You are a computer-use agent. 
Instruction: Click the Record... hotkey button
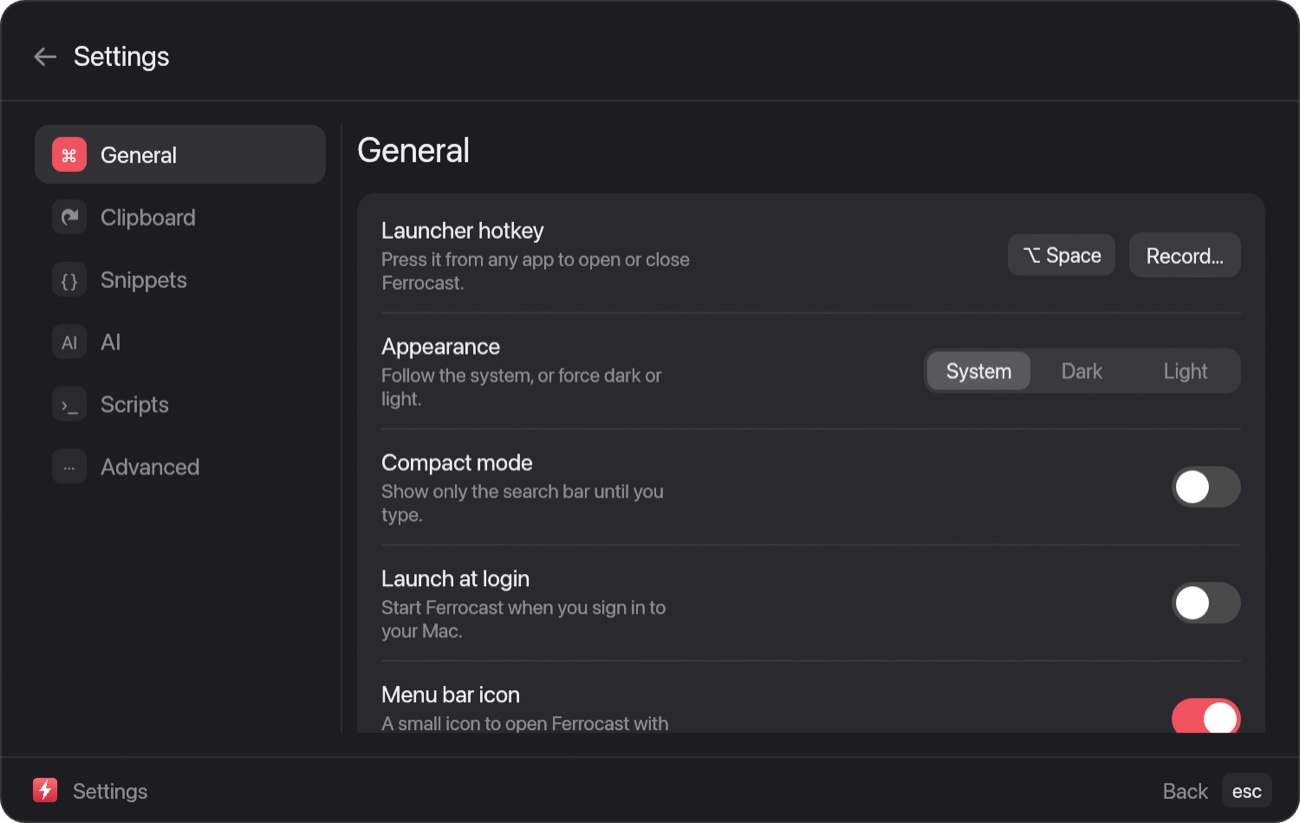point(1185,255)
